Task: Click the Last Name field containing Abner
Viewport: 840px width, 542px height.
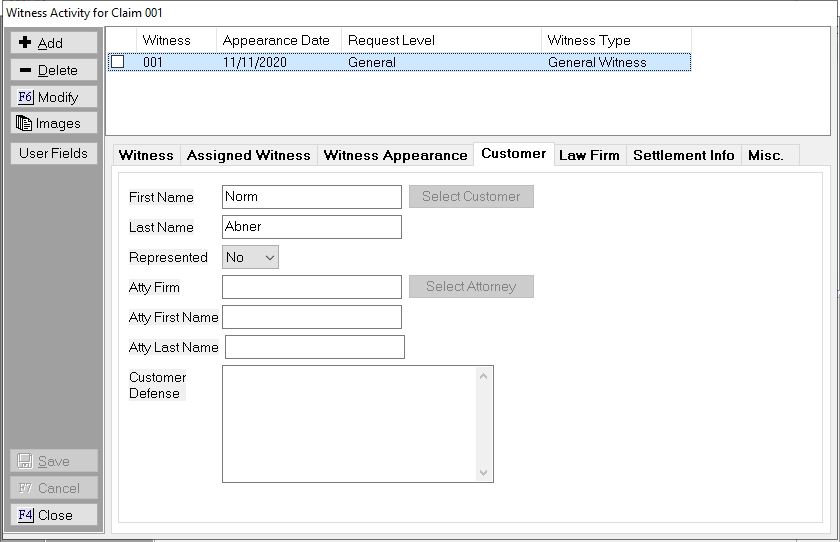Action: pyautogui.click(x=311, y=227)
